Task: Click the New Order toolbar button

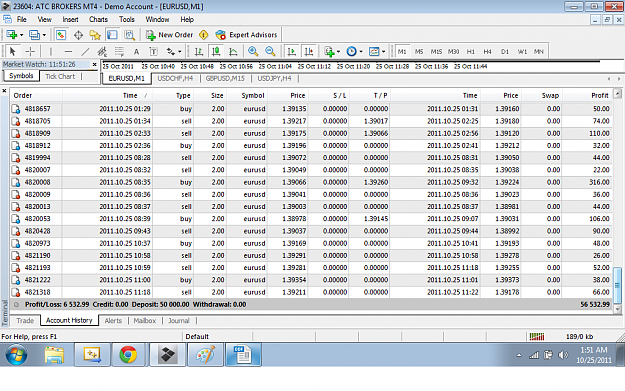Action: click(169, 35)
